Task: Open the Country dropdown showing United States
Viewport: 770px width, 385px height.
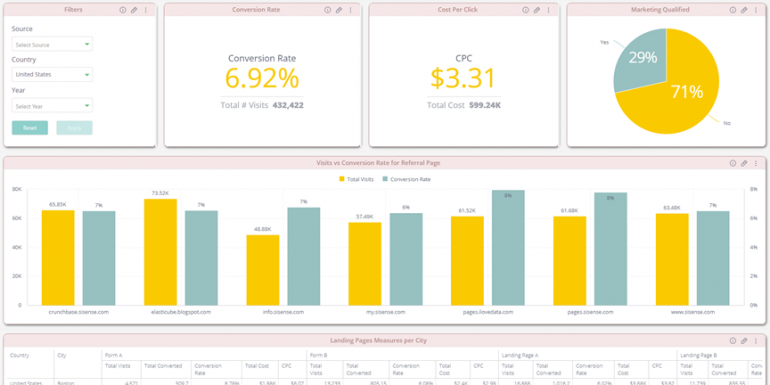Action: tap(52, 75)
